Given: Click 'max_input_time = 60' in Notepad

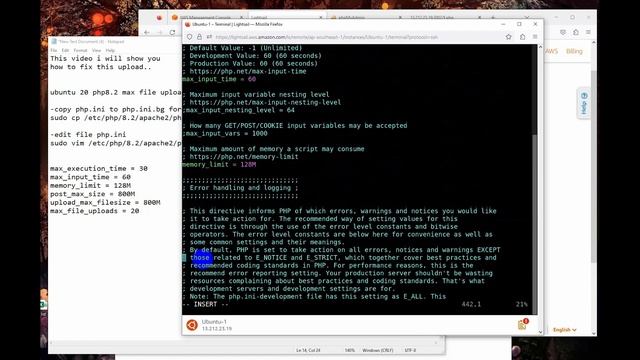Looking at the screenshot, I should tap(90, 177).
